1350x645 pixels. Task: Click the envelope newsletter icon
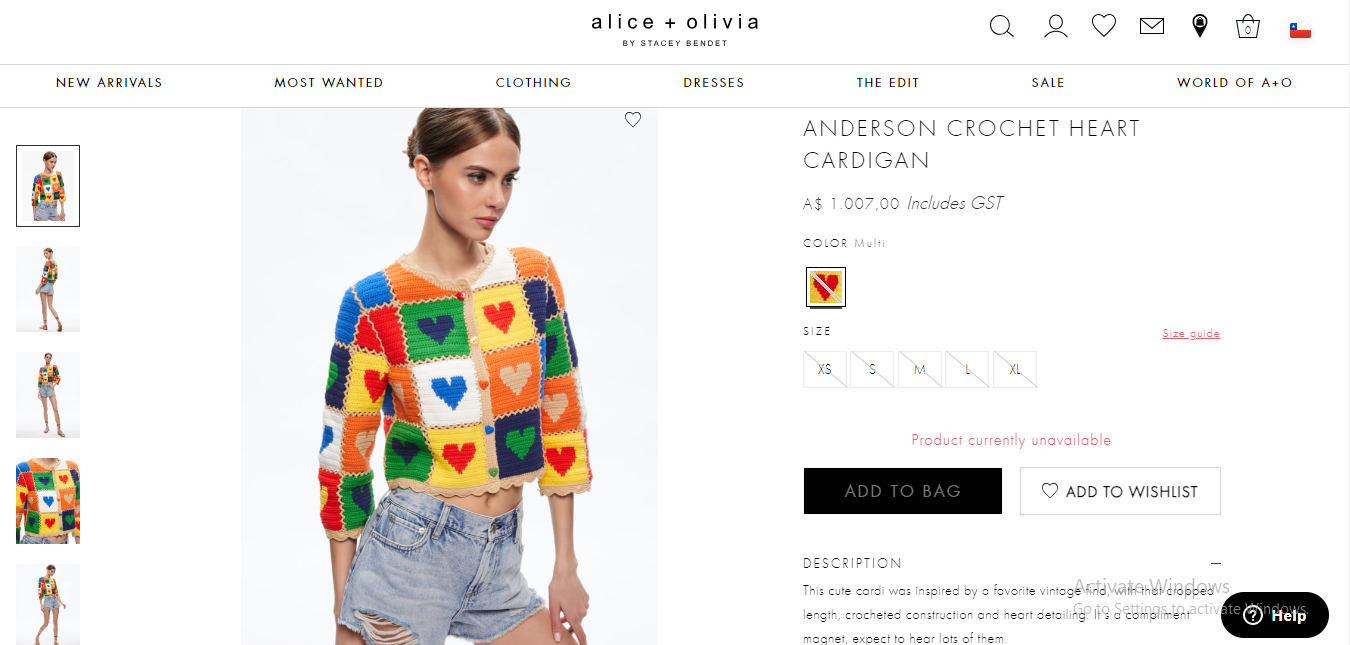point(1152,26)
